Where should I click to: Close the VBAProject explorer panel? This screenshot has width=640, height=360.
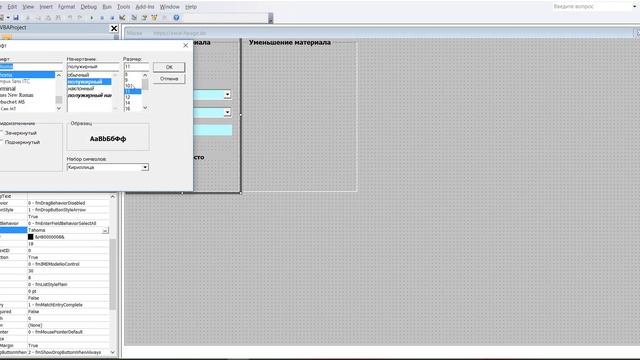pos(114,28)
